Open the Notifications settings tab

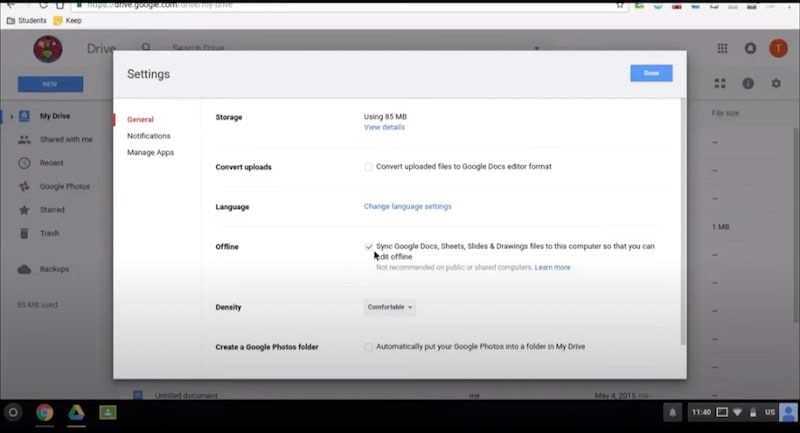(x=148, y=136)
